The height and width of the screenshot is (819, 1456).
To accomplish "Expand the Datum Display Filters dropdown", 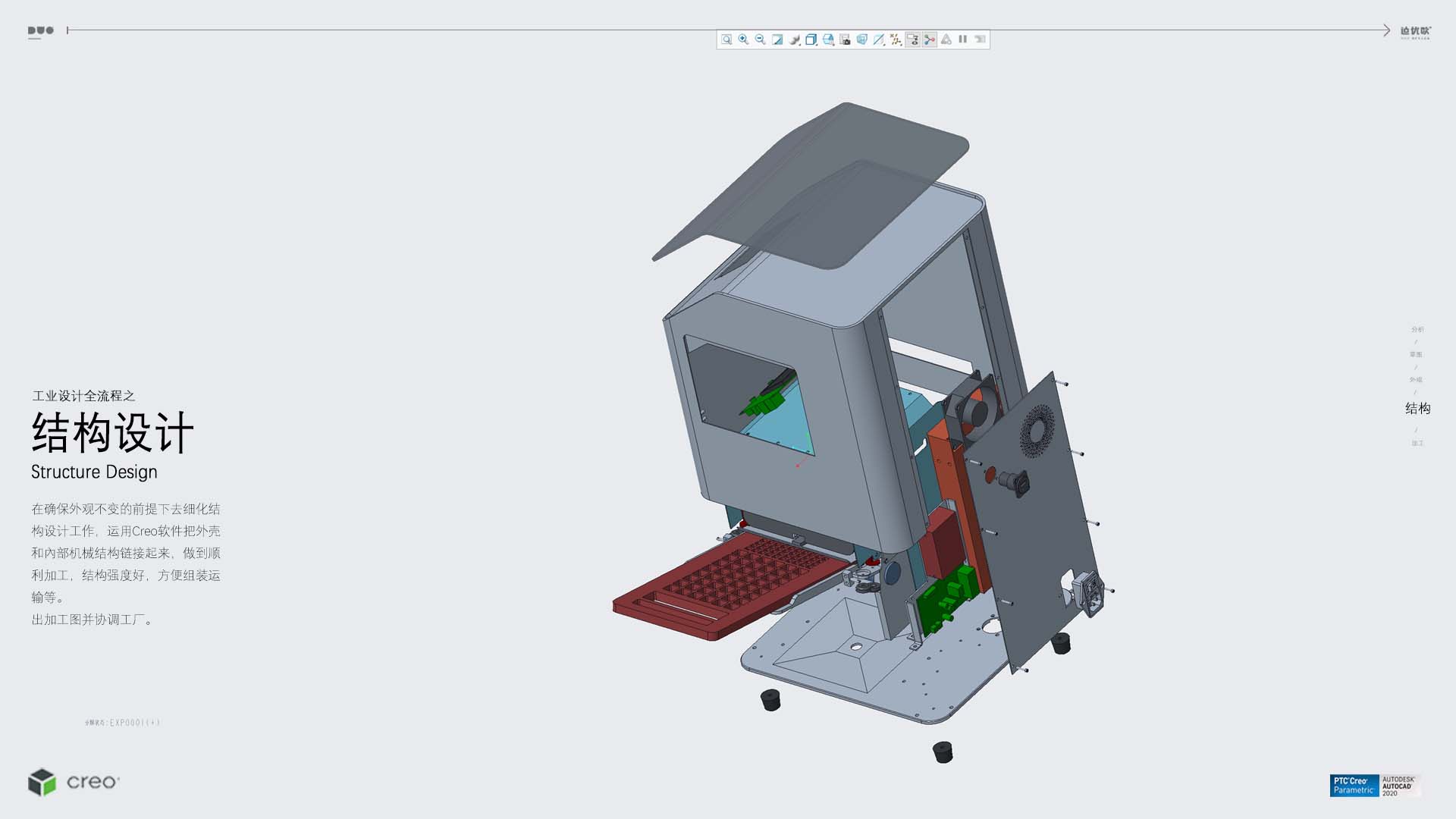I will click(x=896, y=39).
